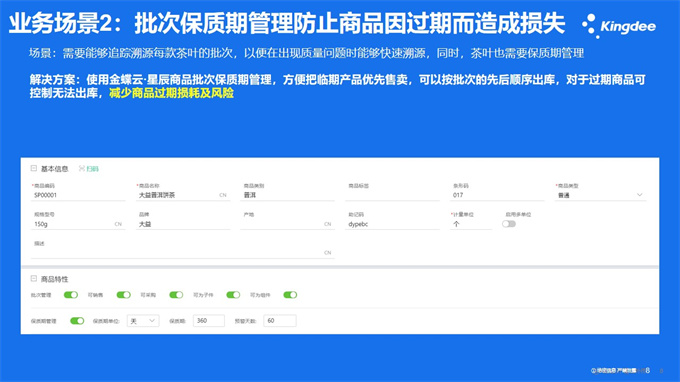The image size is (680, 382).
Task: Click the 扫码 scan icon
Action: click(82, 169)
